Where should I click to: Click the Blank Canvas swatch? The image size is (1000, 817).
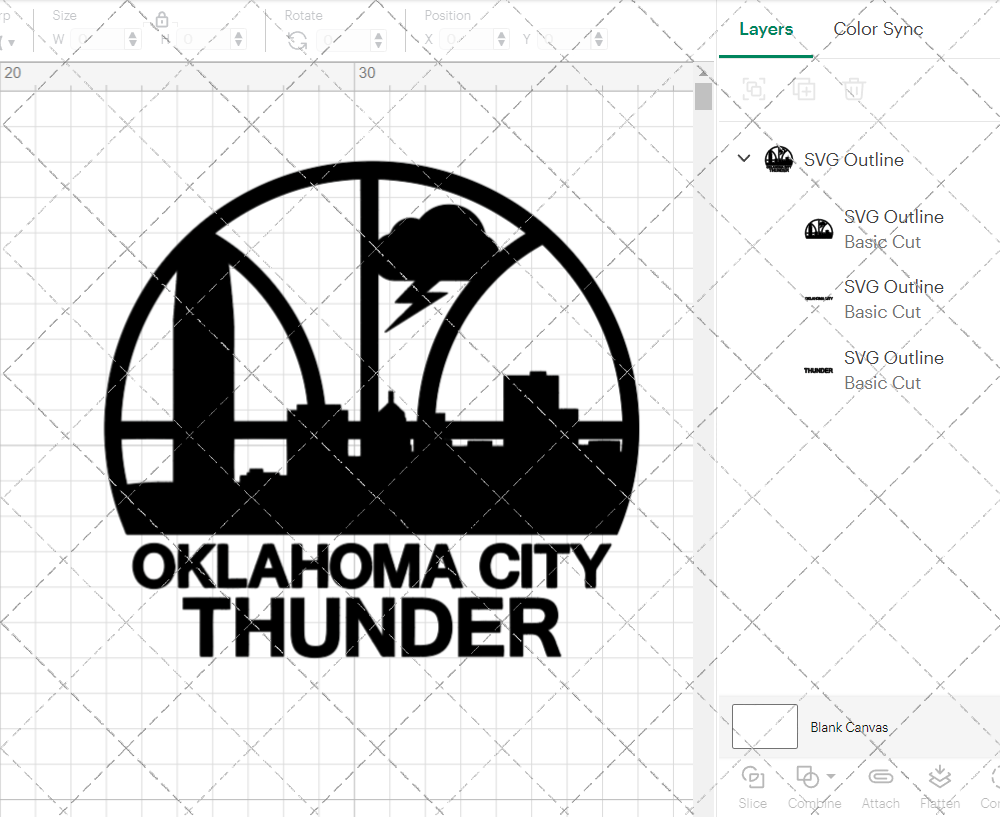[x=764, y=727]
